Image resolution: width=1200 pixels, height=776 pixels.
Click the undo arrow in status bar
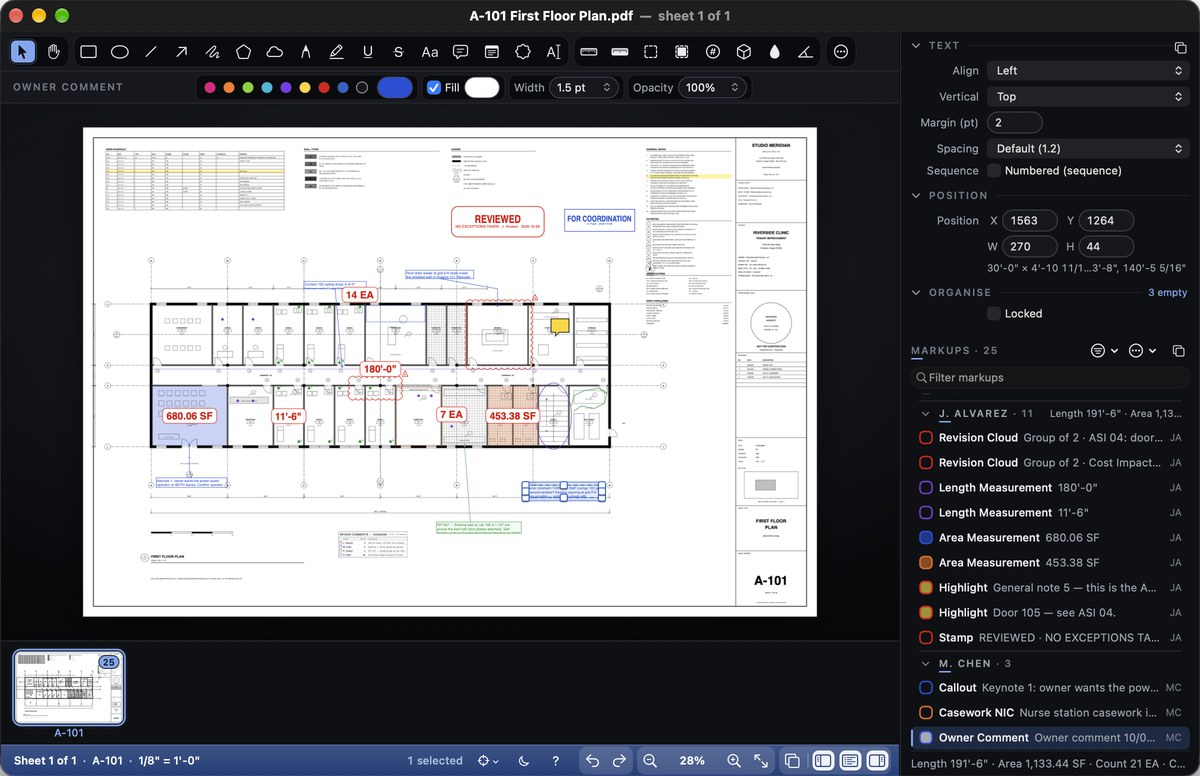[592, 761]
